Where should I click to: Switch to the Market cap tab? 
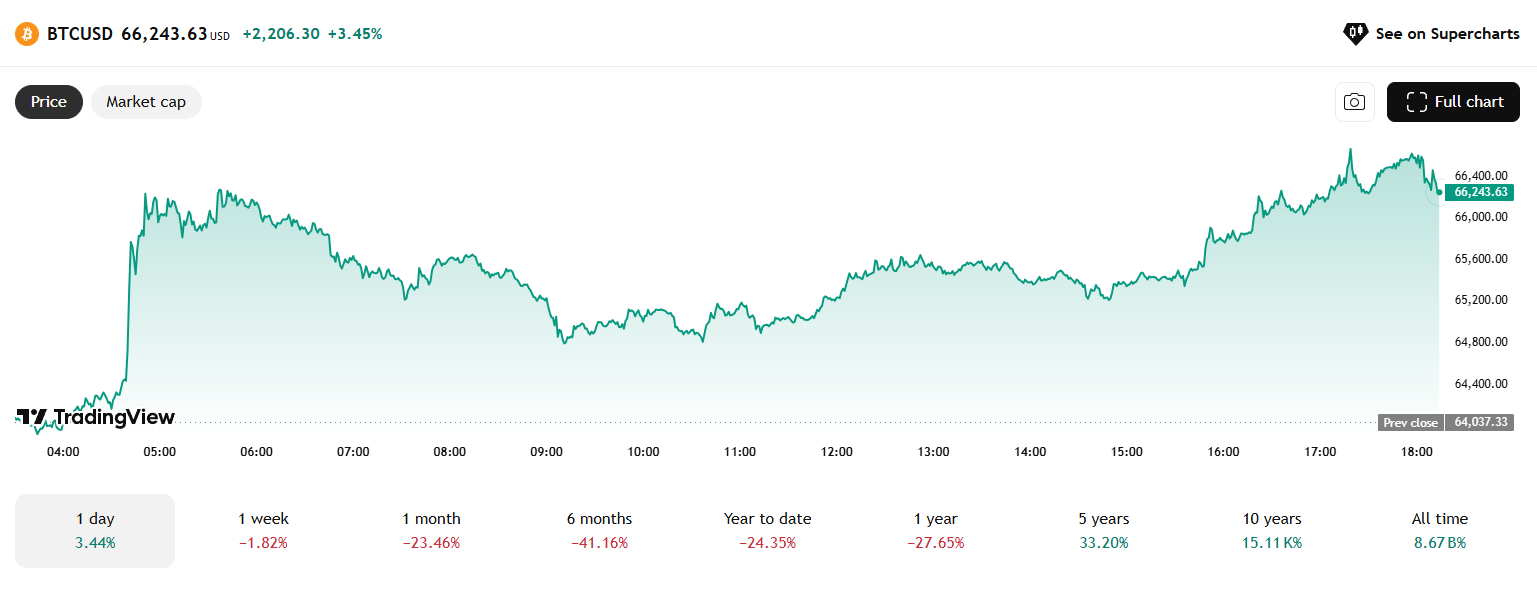click(x=146, y=102)
